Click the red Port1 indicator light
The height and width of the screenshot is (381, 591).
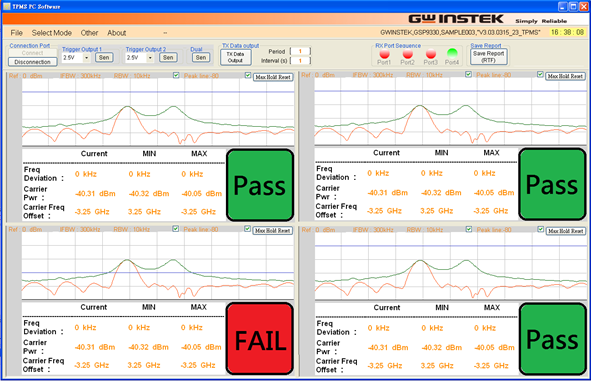tap(384, 54)
